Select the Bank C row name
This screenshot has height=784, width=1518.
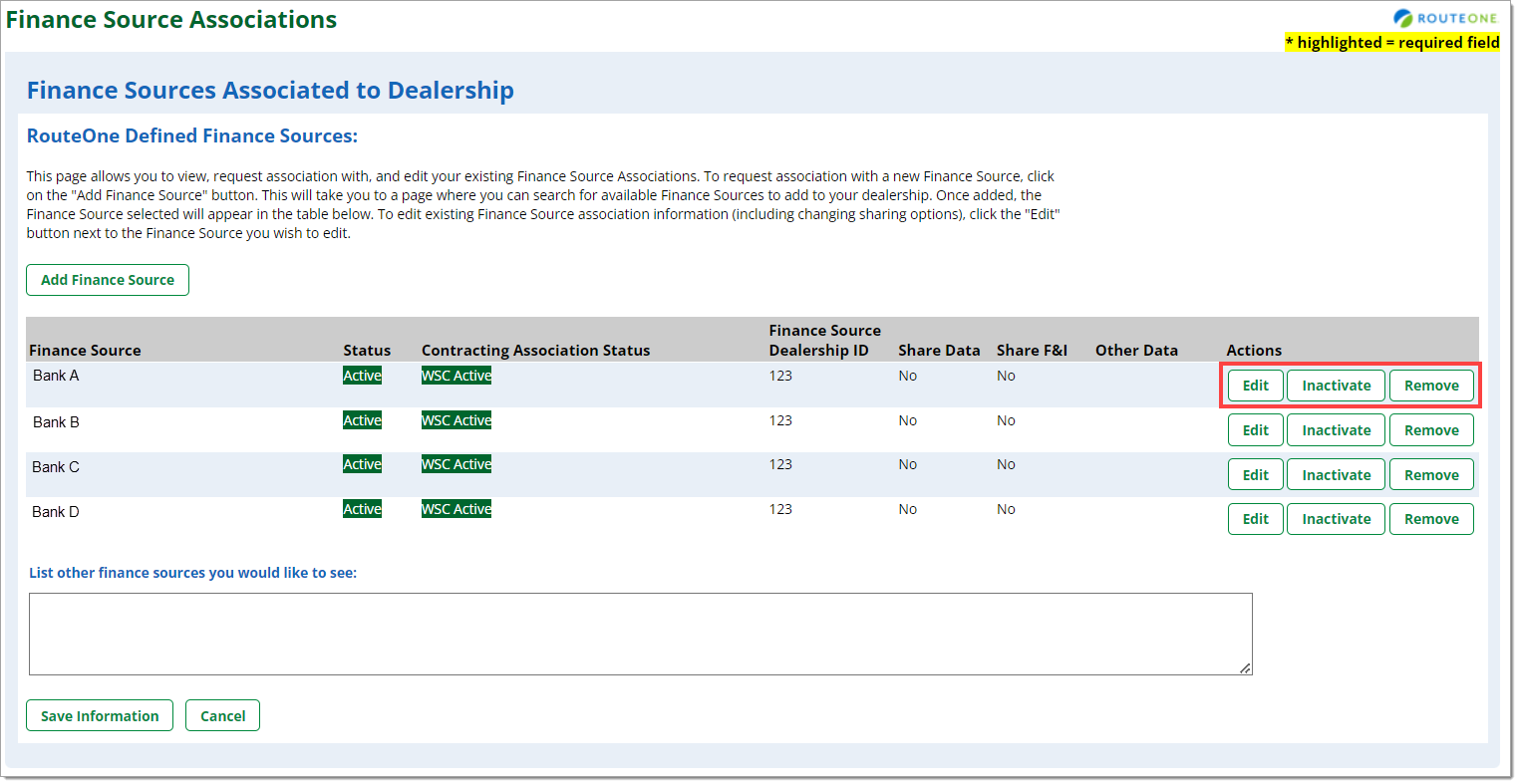click(x=56, y=467)
